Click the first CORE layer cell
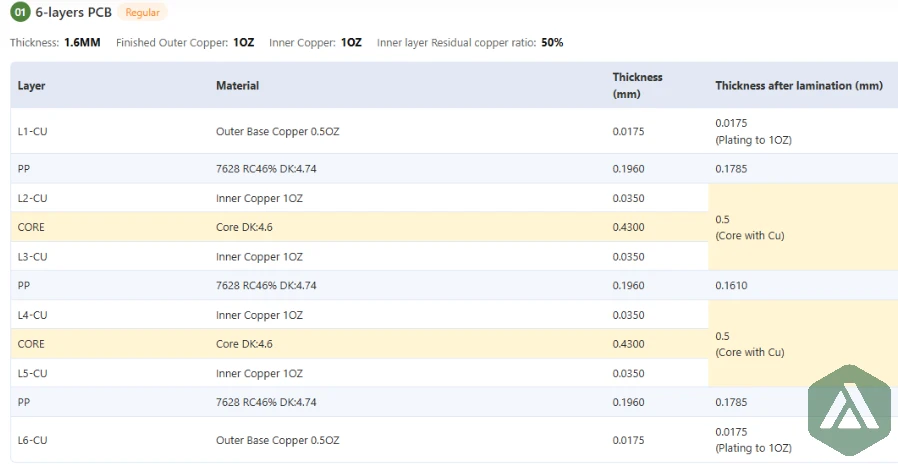 (x=31, y=227)
